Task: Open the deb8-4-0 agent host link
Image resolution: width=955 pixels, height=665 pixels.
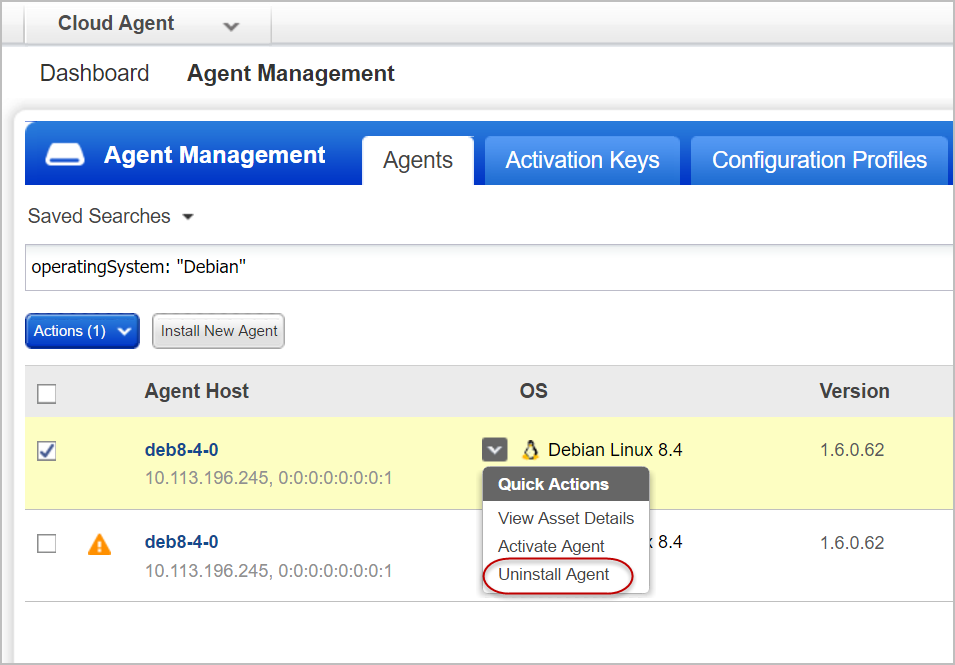Action: pyautogui.click(x=181, y=449)
